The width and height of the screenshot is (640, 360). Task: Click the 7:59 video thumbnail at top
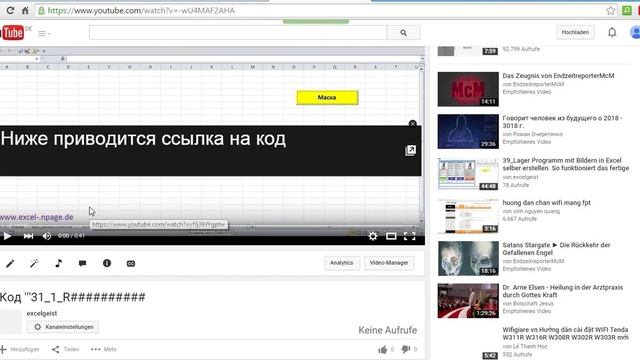[x=468, y=51]
